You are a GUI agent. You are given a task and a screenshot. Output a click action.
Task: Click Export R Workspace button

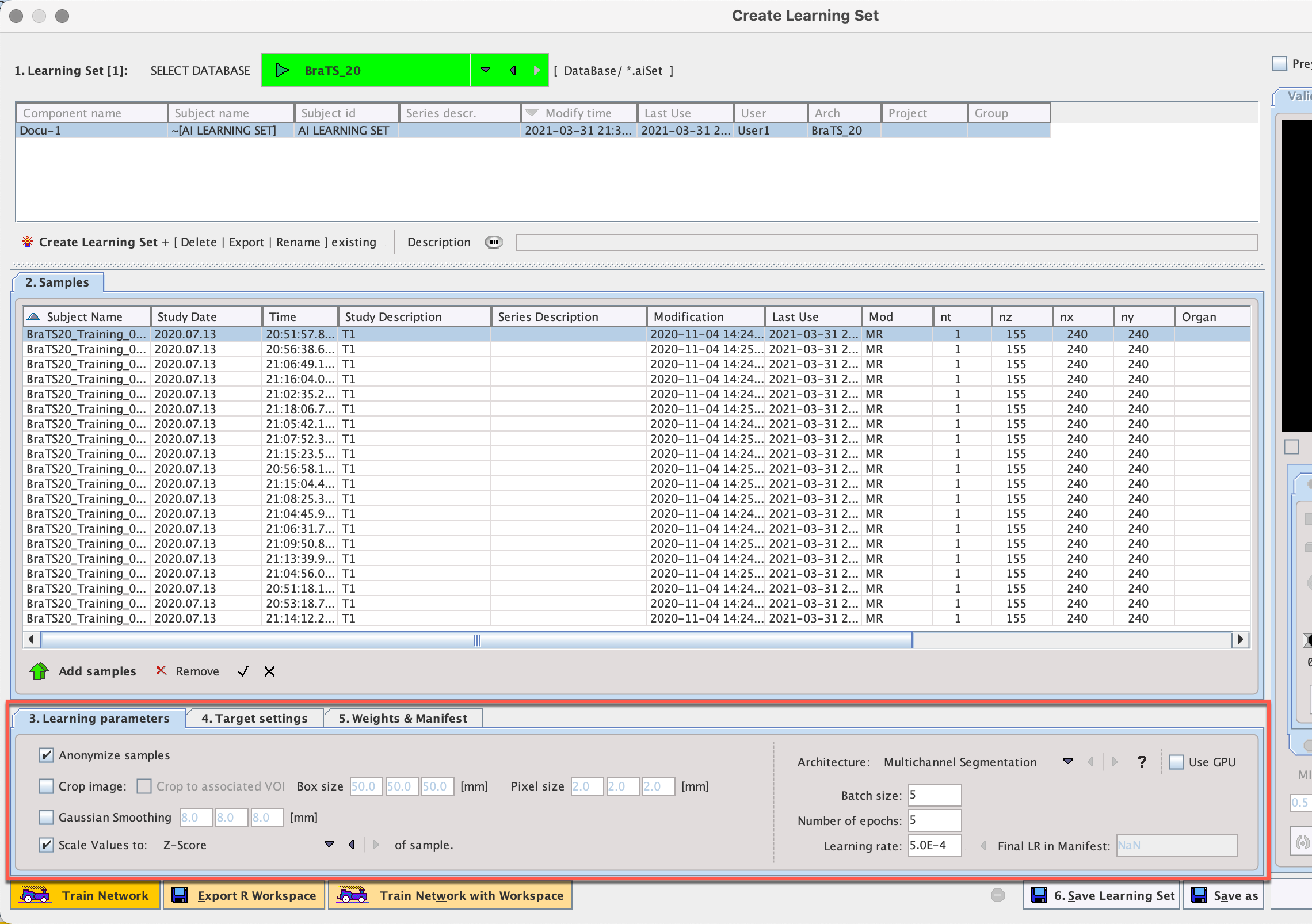pos(244,895)
